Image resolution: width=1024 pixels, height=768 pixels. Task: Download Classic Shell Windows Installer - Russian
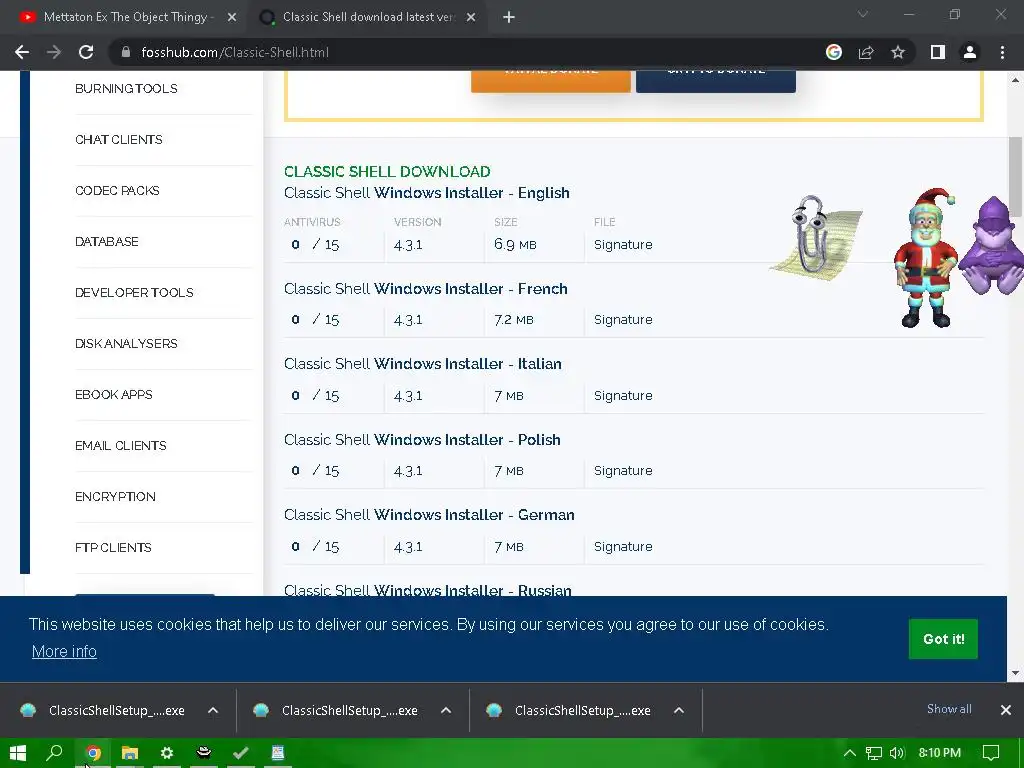point(428,590)
